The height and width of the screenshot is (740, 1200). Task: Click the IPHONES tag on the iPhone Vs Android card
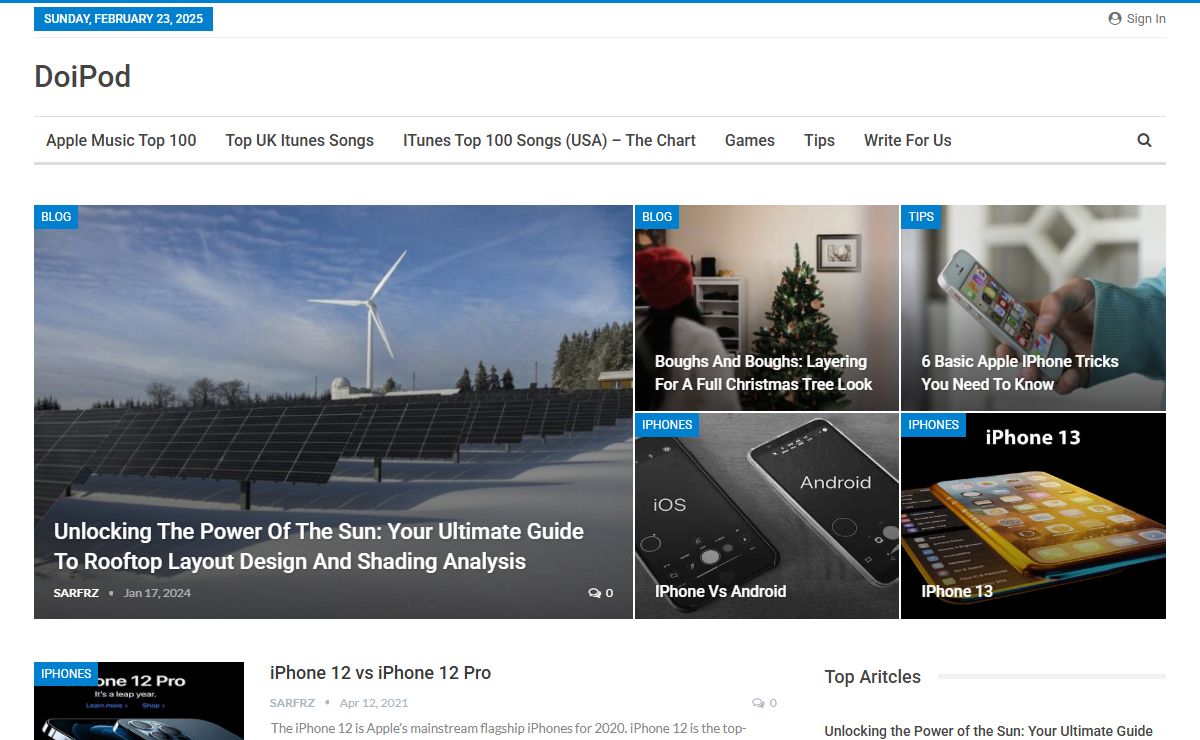pyautogui.click(x=667, y=425)
